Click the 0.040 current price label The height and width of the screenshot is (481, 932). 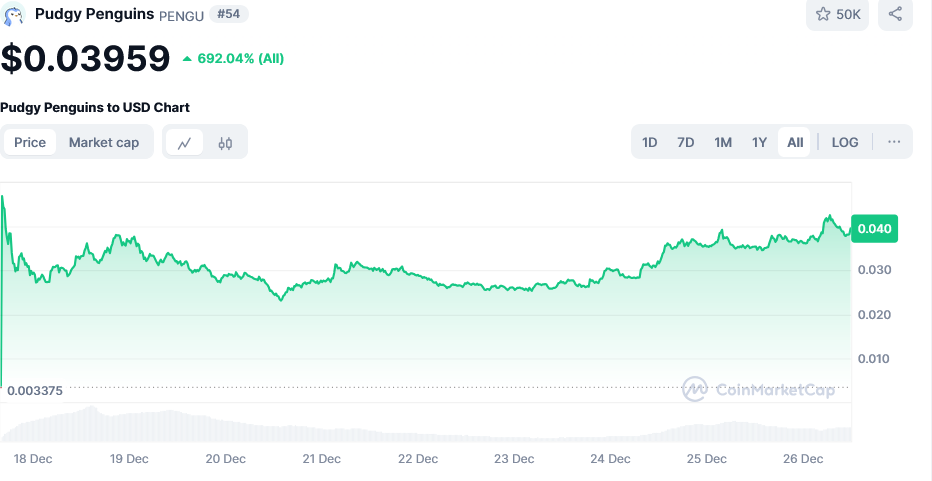[x=875, y=229]
